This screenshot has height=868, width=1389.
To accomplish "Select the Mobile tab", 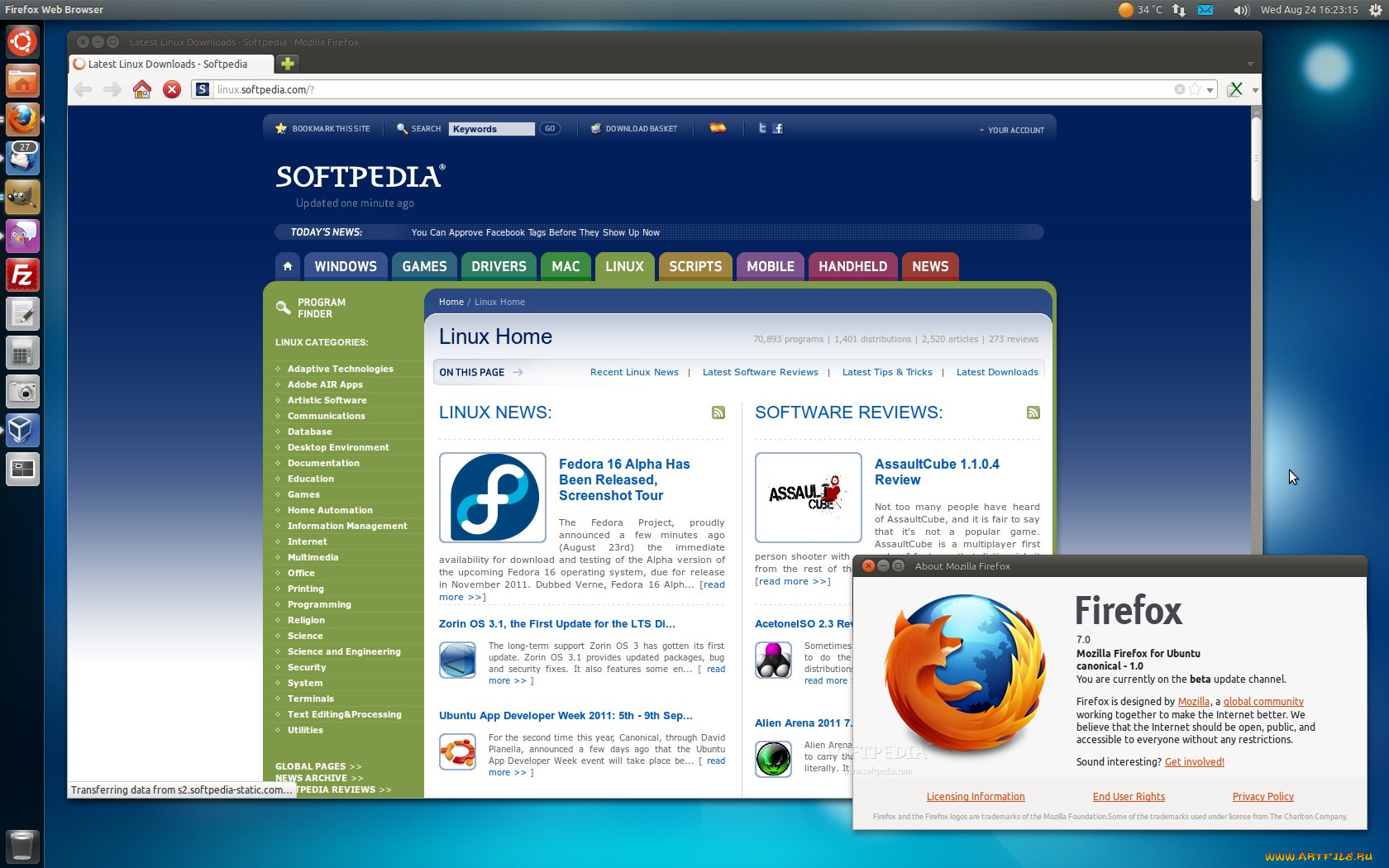I will pos(771,266).
